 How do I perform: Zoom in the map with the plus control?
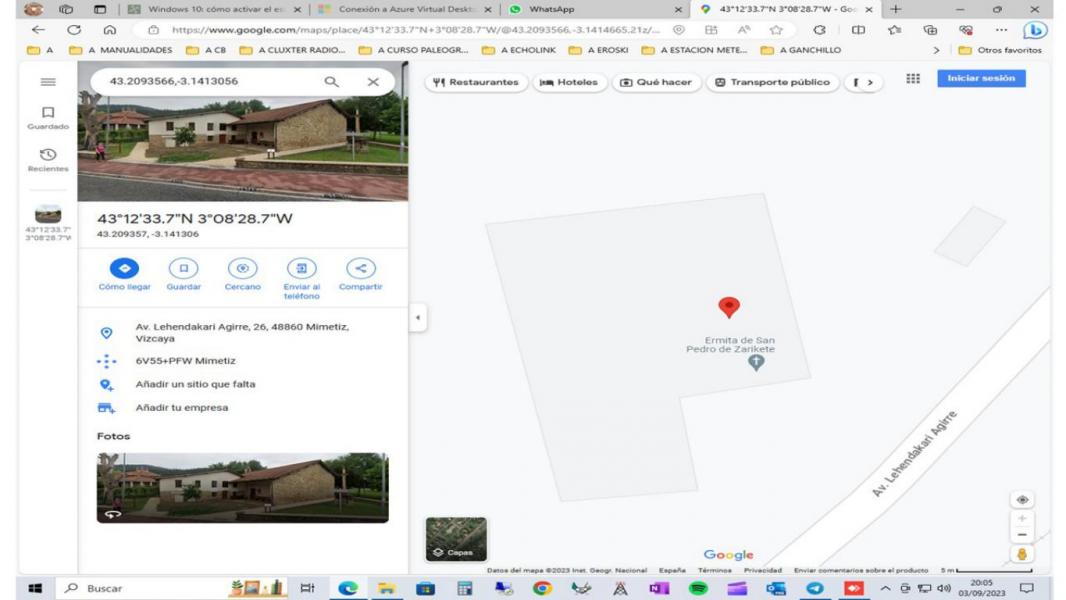click(x=1021, y=519)
